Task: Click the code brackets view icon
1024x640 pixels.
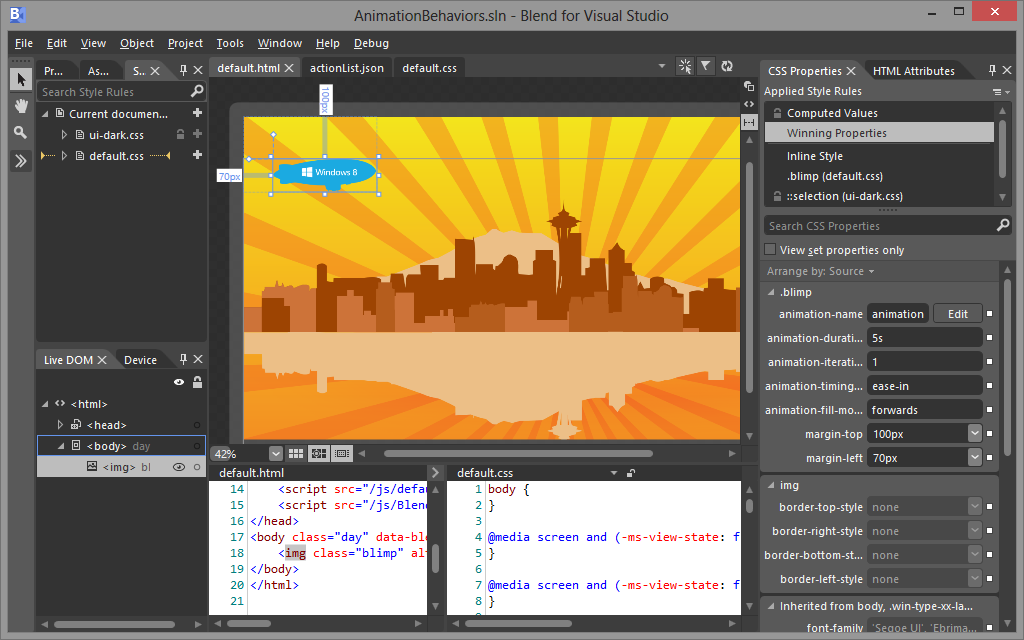Action: pos(749,104)
